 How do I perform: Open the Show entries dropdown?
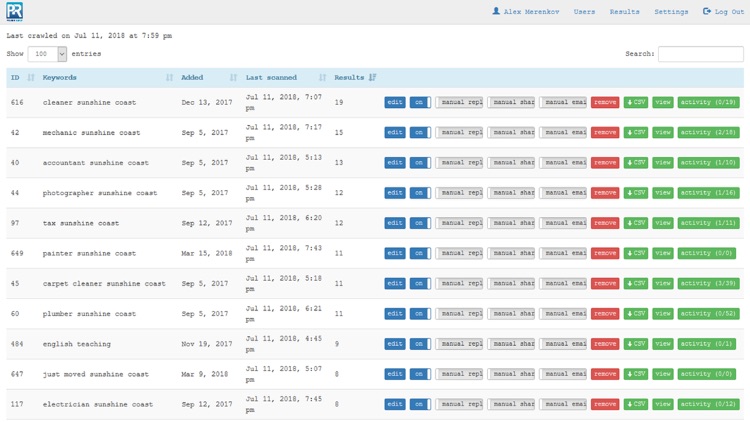pyautogui.click(x=47, y=54)
